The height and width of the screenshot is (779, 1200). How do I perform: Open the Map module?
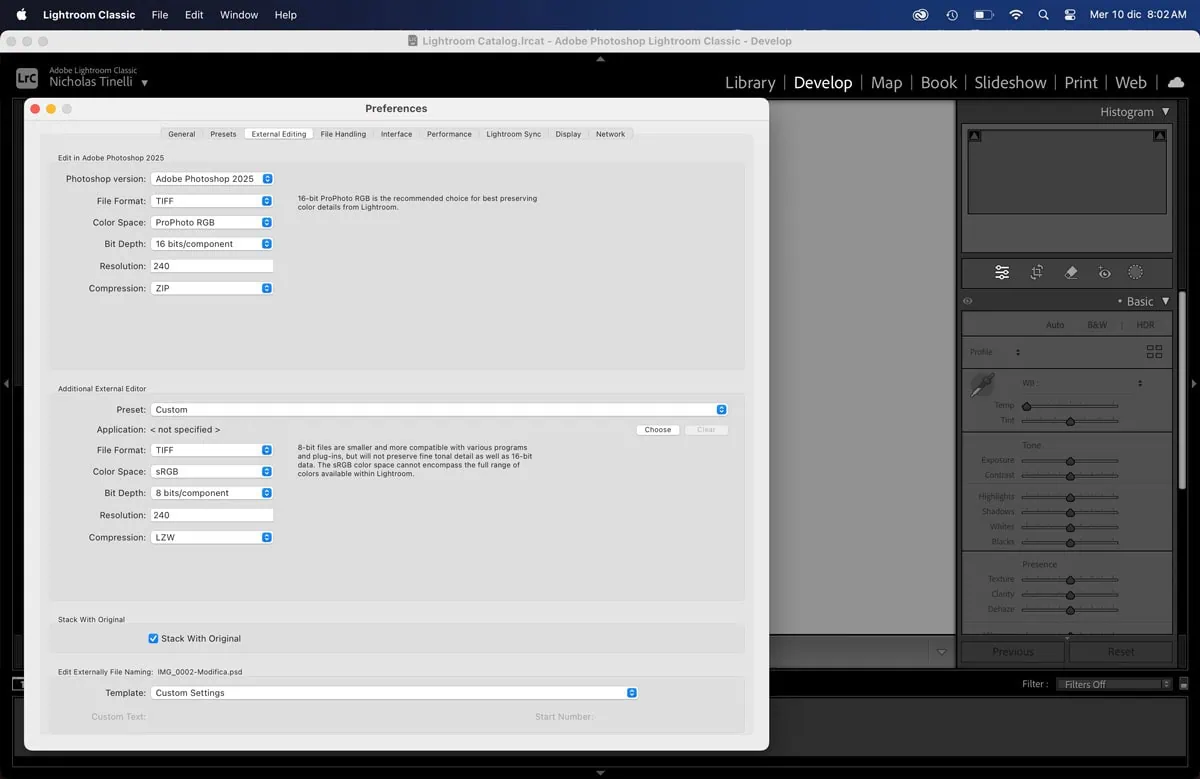(886, 82)
